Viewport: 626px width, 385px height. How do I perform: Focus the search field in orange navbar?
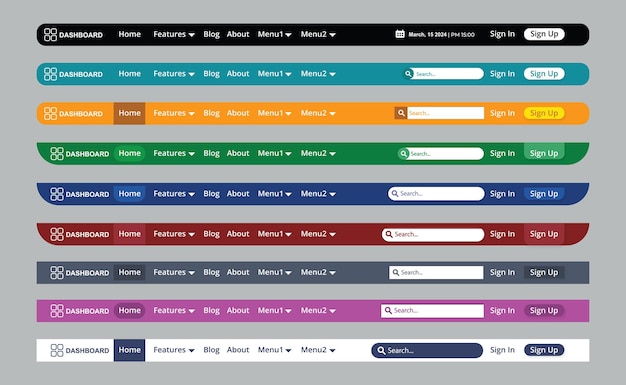pyautogui.click(x=446, y=113)
